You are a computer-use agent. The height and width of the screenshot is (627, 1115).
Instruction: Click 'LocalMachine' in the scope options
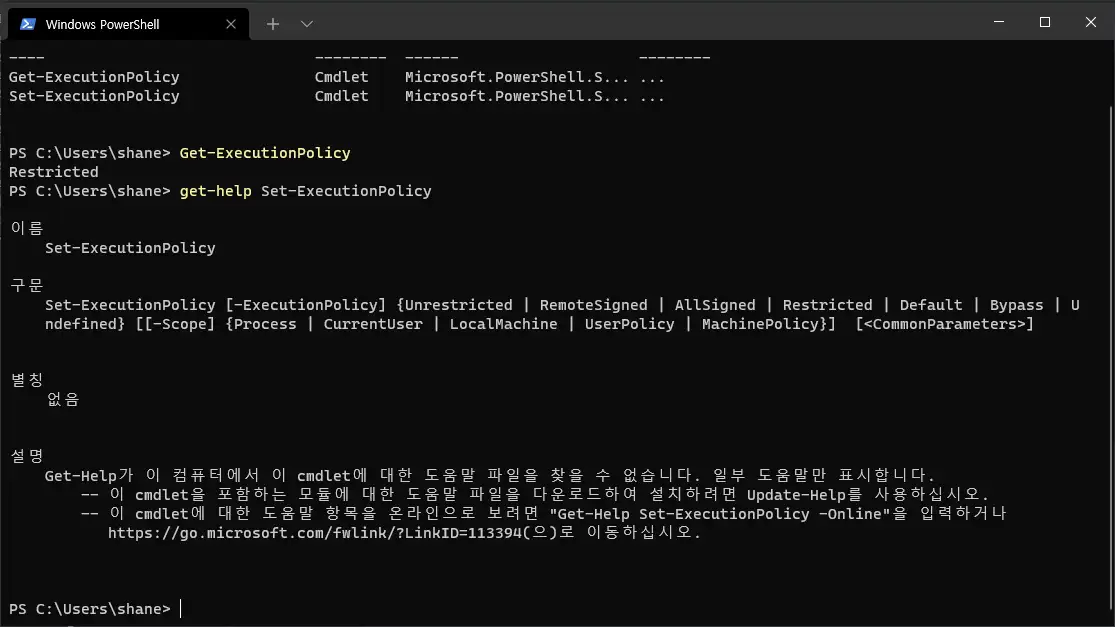tap(503, 324)
